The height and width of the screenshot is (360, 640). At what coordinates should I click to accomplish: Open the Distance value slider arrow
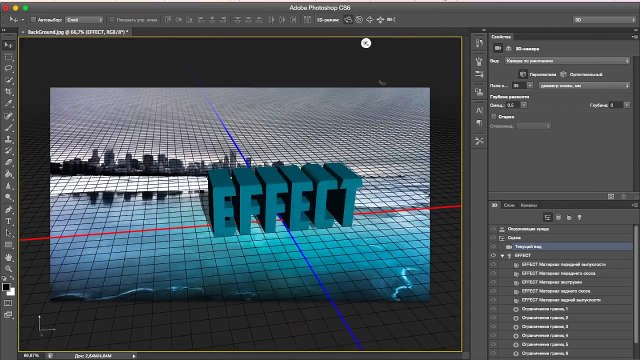[x=524, y=105]
